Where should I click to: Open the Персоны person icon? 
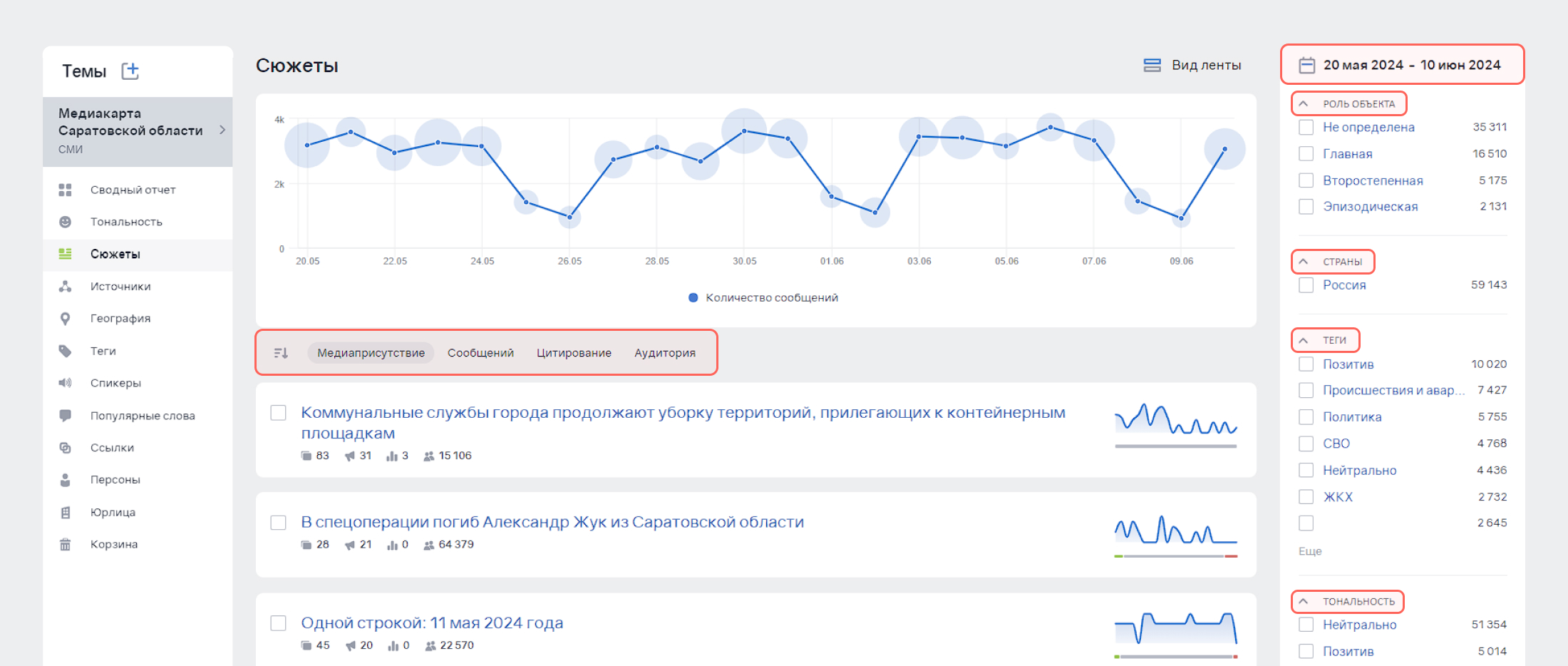pyautogui.click(x=65, y=480)
